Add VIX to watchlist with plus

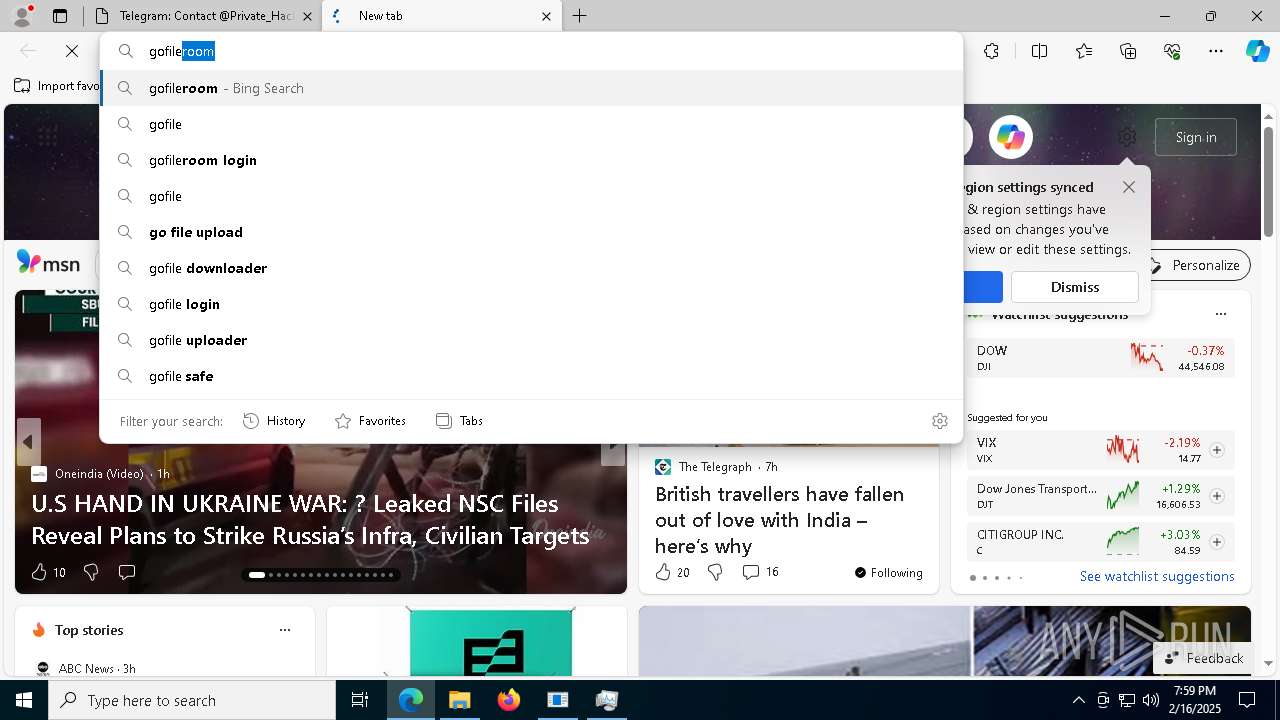[x=1217, y=450]
